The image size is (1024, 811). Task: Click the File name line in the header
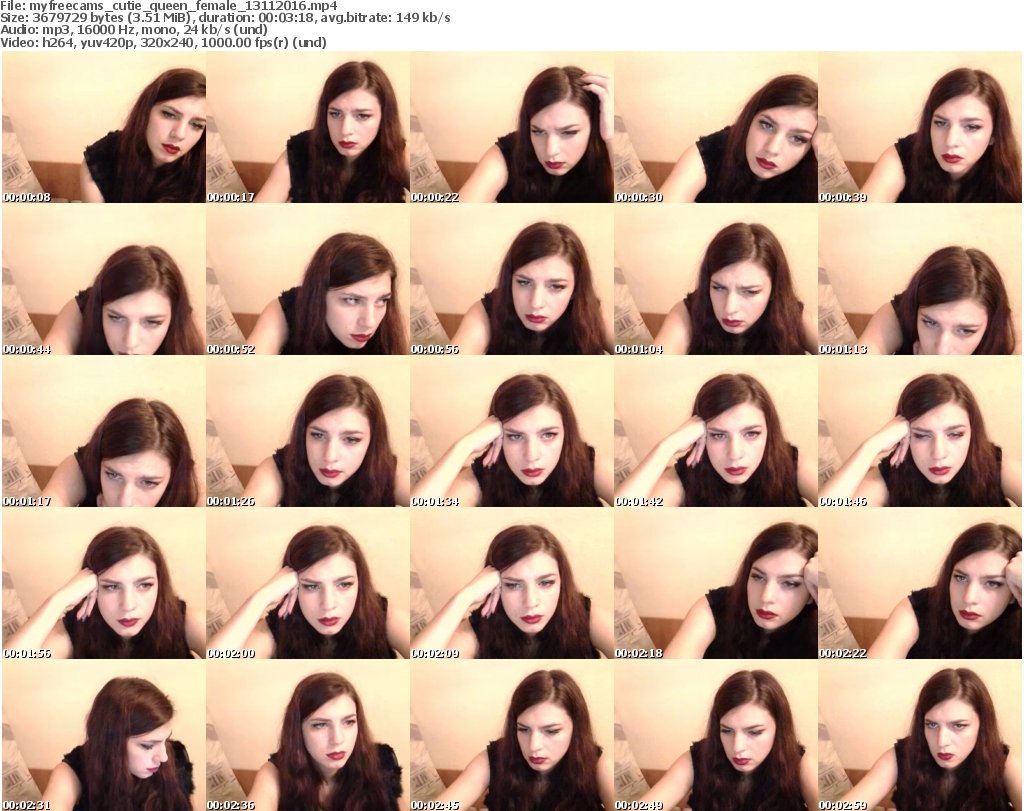click(x=168, y=6)
